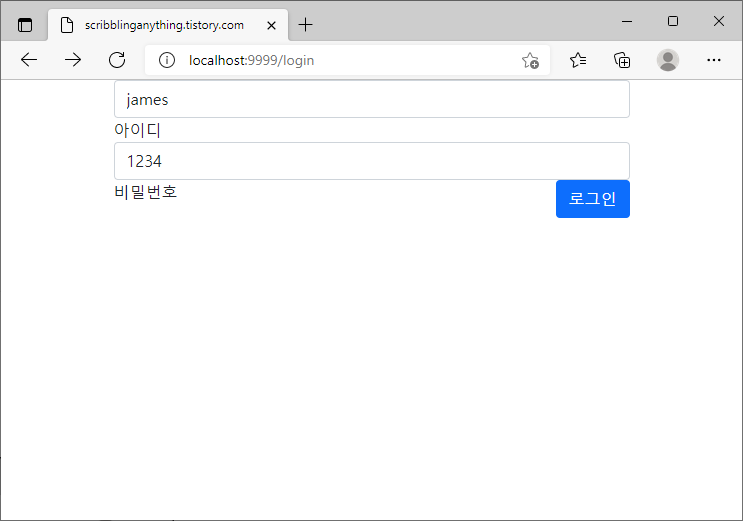The height and width of the screenshot is (521, 743).
Task: Open Settings and more menu
Action: [x=714, y=60]
